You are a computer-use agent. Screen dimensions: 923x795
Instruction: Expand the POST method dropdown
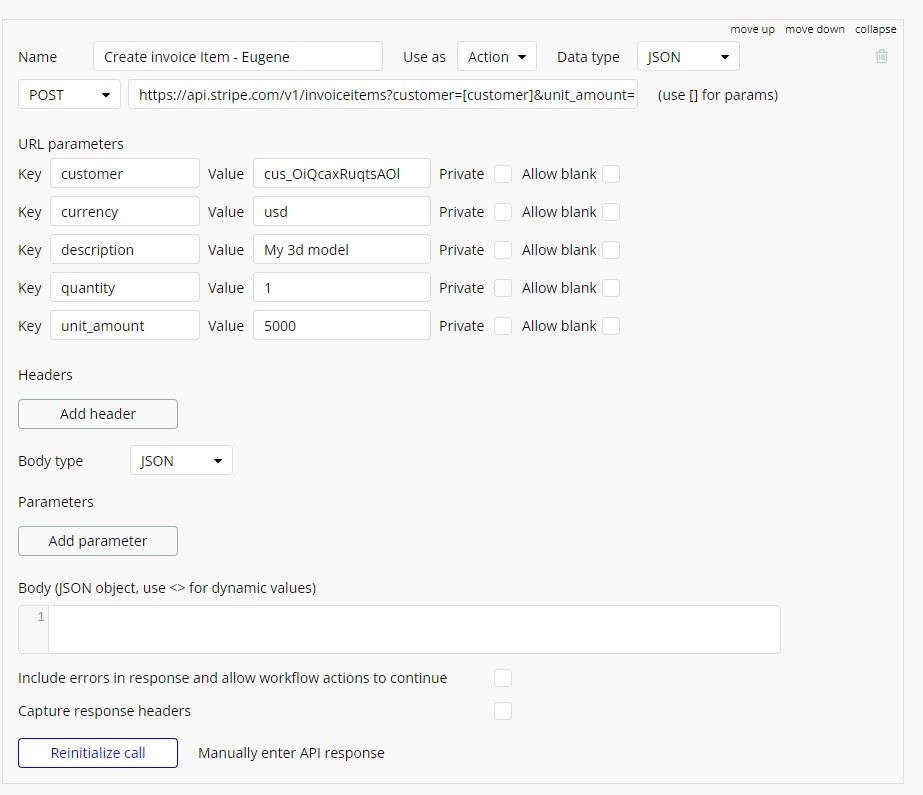(69, 95)
